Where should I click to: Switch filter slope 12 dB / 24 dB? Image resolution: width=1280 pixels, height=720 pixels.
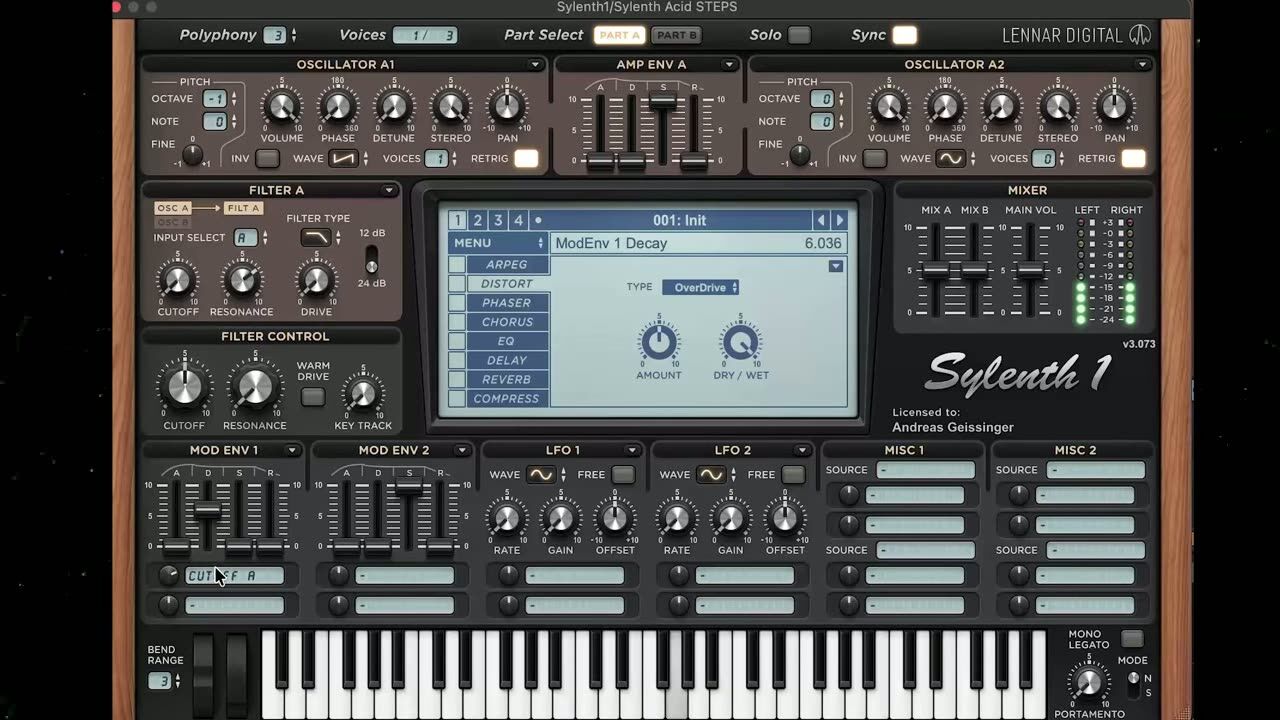pos(371,259)
